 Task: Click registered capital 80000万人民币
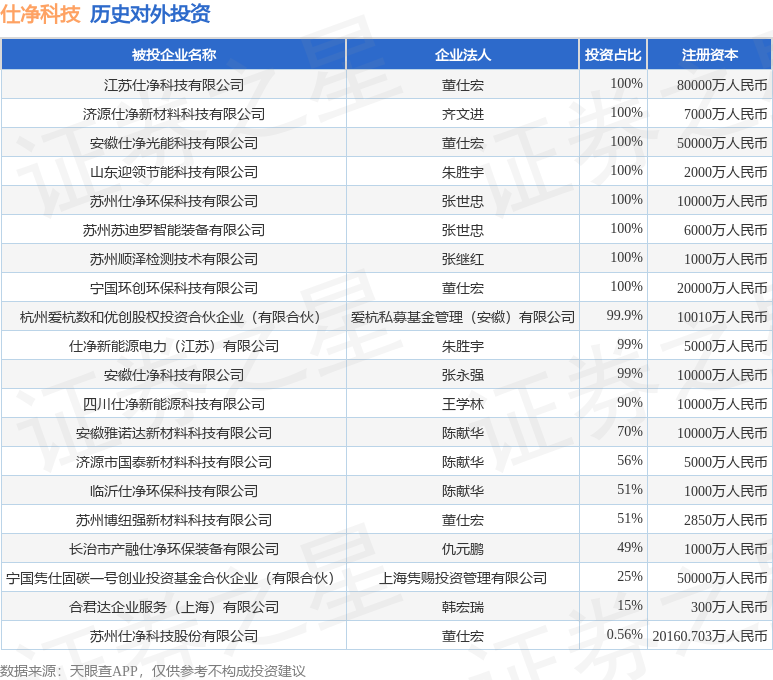[x=722, y=85]
